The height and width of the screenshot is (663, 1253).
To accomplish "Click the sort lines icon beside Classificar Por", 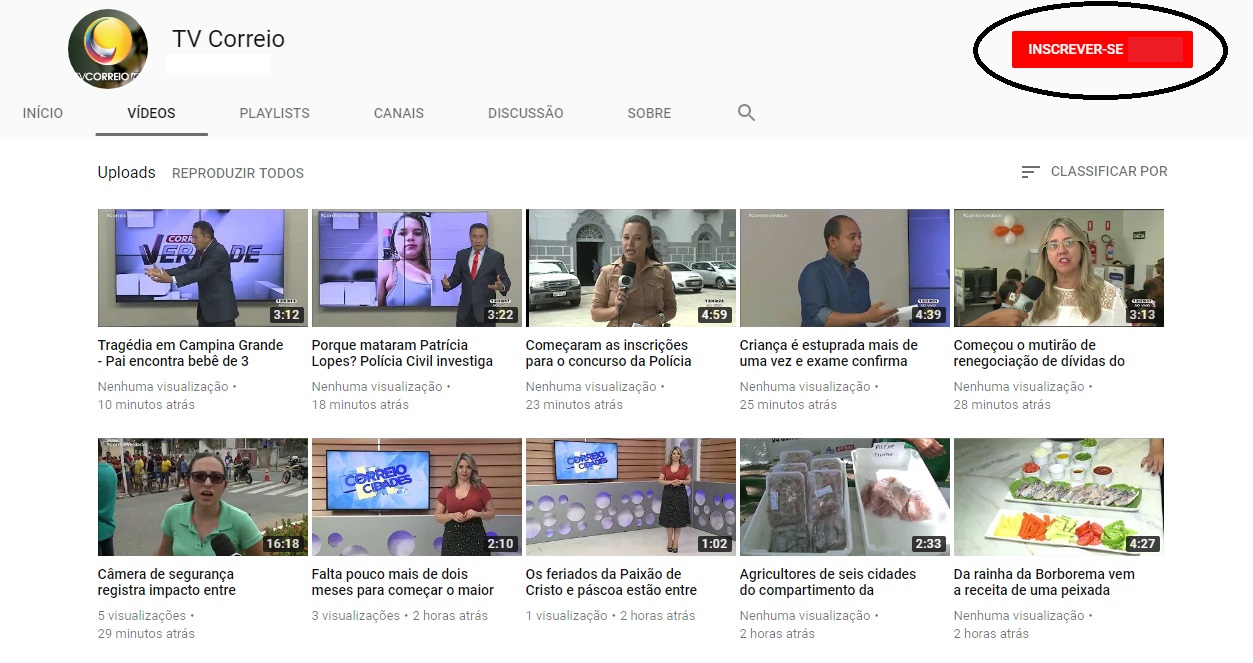I will 1030,172.
